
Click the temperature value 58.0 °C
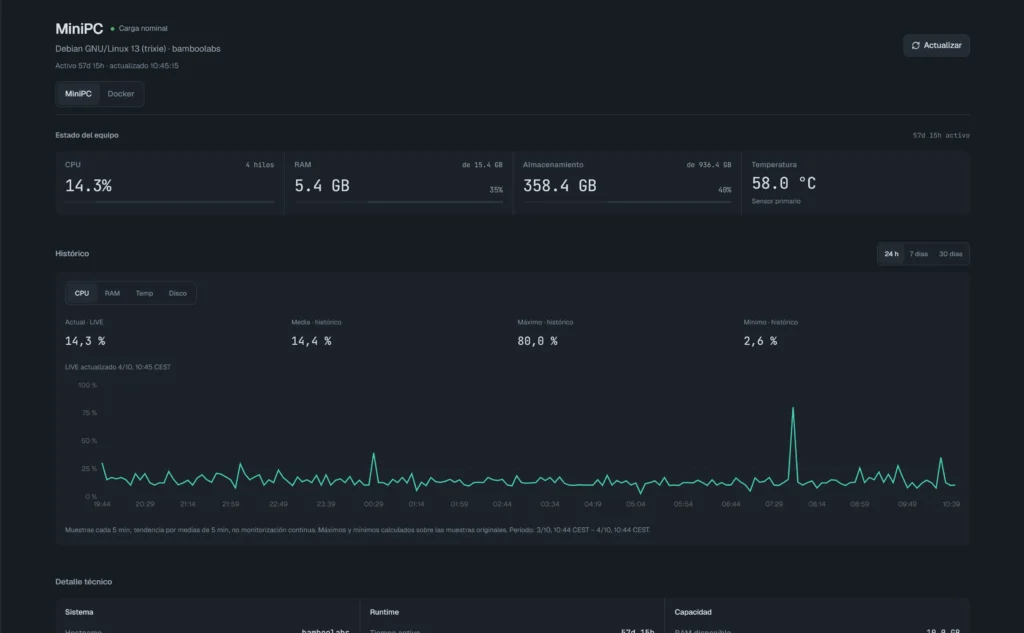pos(784,184)
